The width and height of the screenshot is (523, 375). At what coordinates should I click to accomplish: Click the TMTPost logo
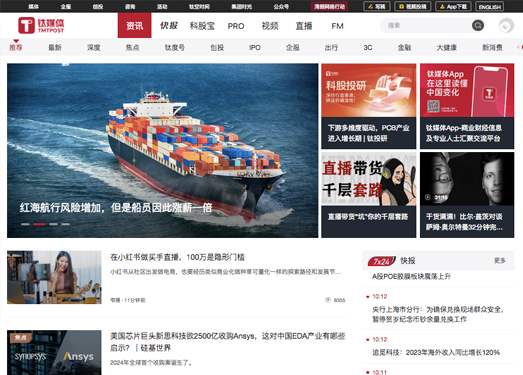coord(41,25)
